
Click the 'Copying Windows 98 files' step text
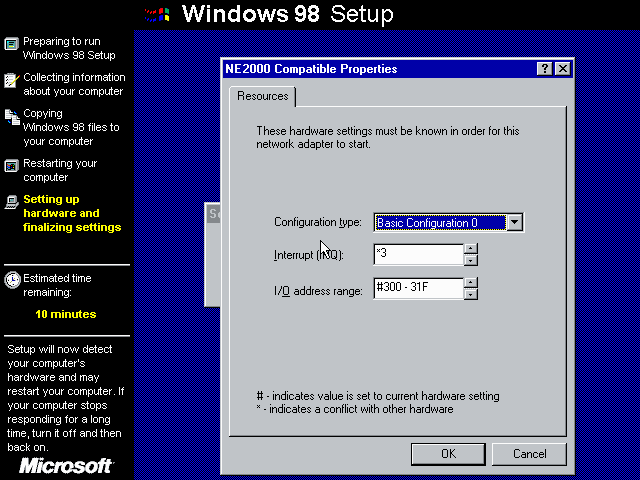pyautogui.click(x=71, y=127)
